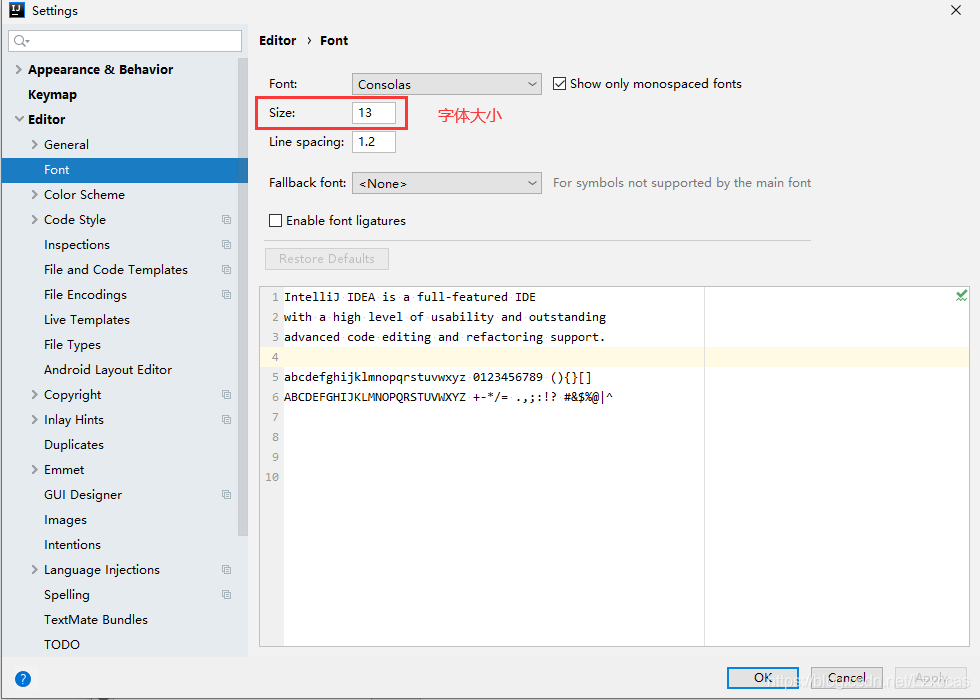980x700 pixels.
Task: Open File Encodings settings
Action: coord(85,294)
